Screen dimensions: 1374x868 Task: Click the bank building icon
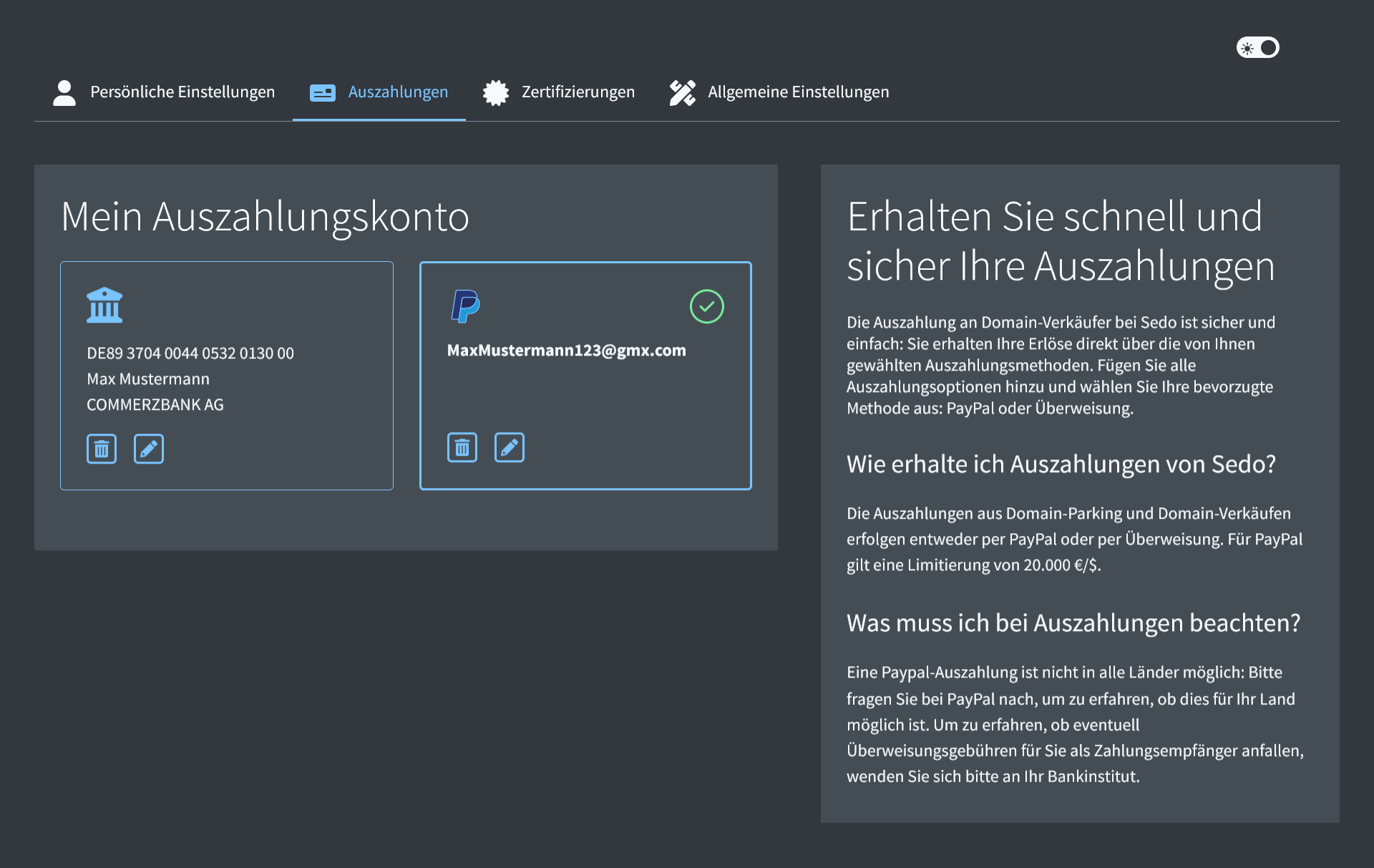pyautogui.click(x=104, y=306)
